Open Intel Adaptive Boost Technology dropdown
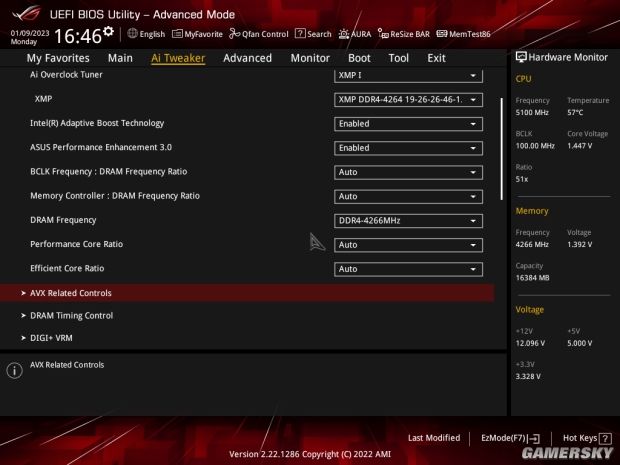Viewport: 620px width, 465px height. [408, 124]
